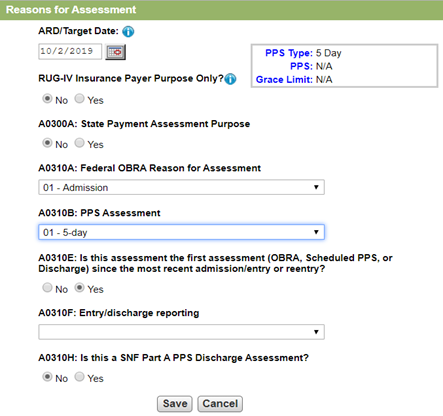Select Yes for A0300A State Payment Assessment
The height and width of the screenshot is (416, 443).
coord(79,143)
